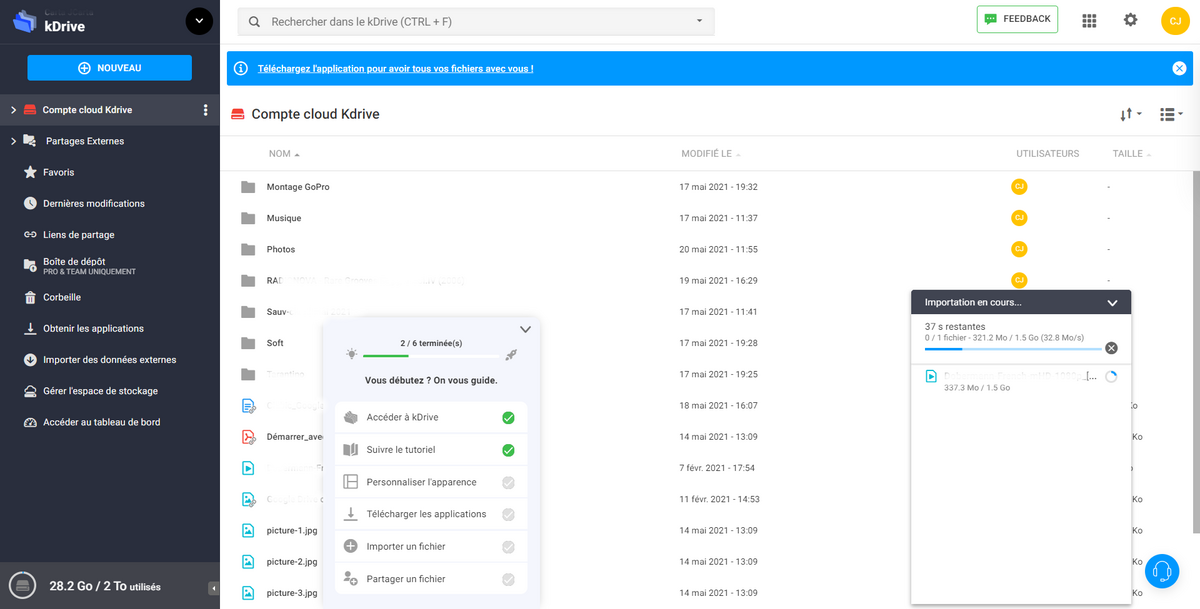Image resolution: width=1200 pixels, height=609 pixels.
Task: Click the Importer des données externes icon
Action: click(x=30, y=360)
